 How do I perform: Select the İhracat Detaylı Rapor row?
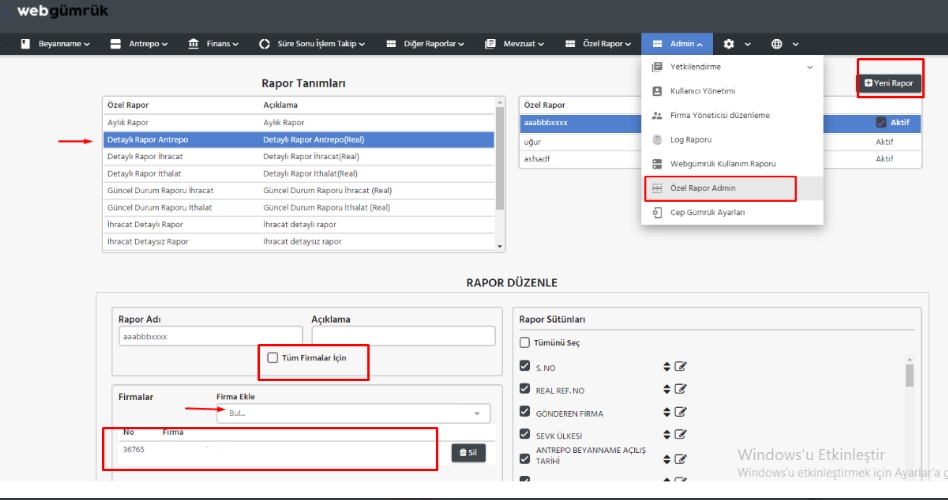[x=299, y=224]
